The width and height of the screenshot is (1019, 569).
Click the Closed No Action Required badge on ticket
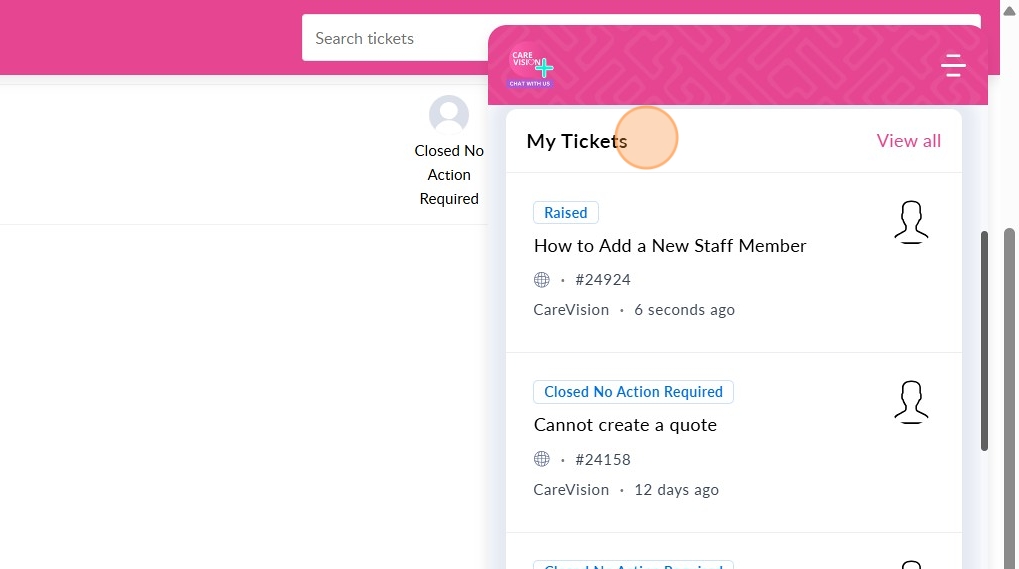tap(633, 392)
